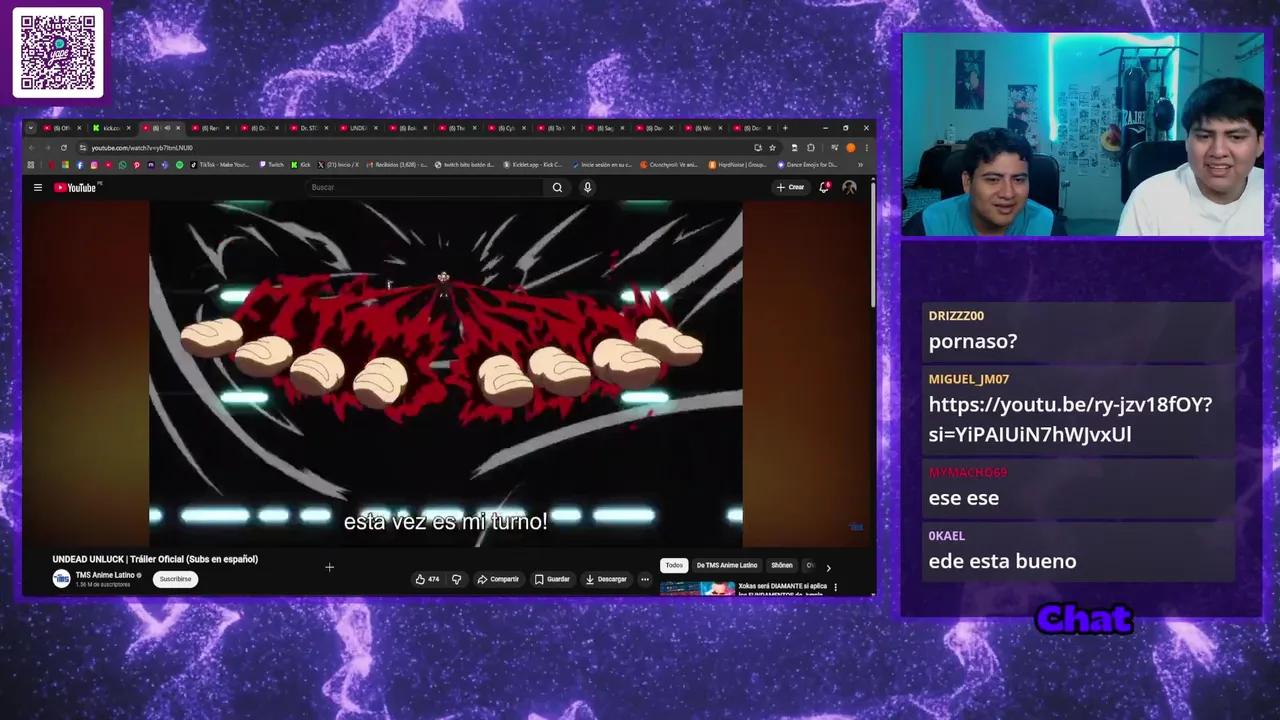1280x720 pixels.
Task: Click the Descargar download button
Action: click(x=606, y=579)
